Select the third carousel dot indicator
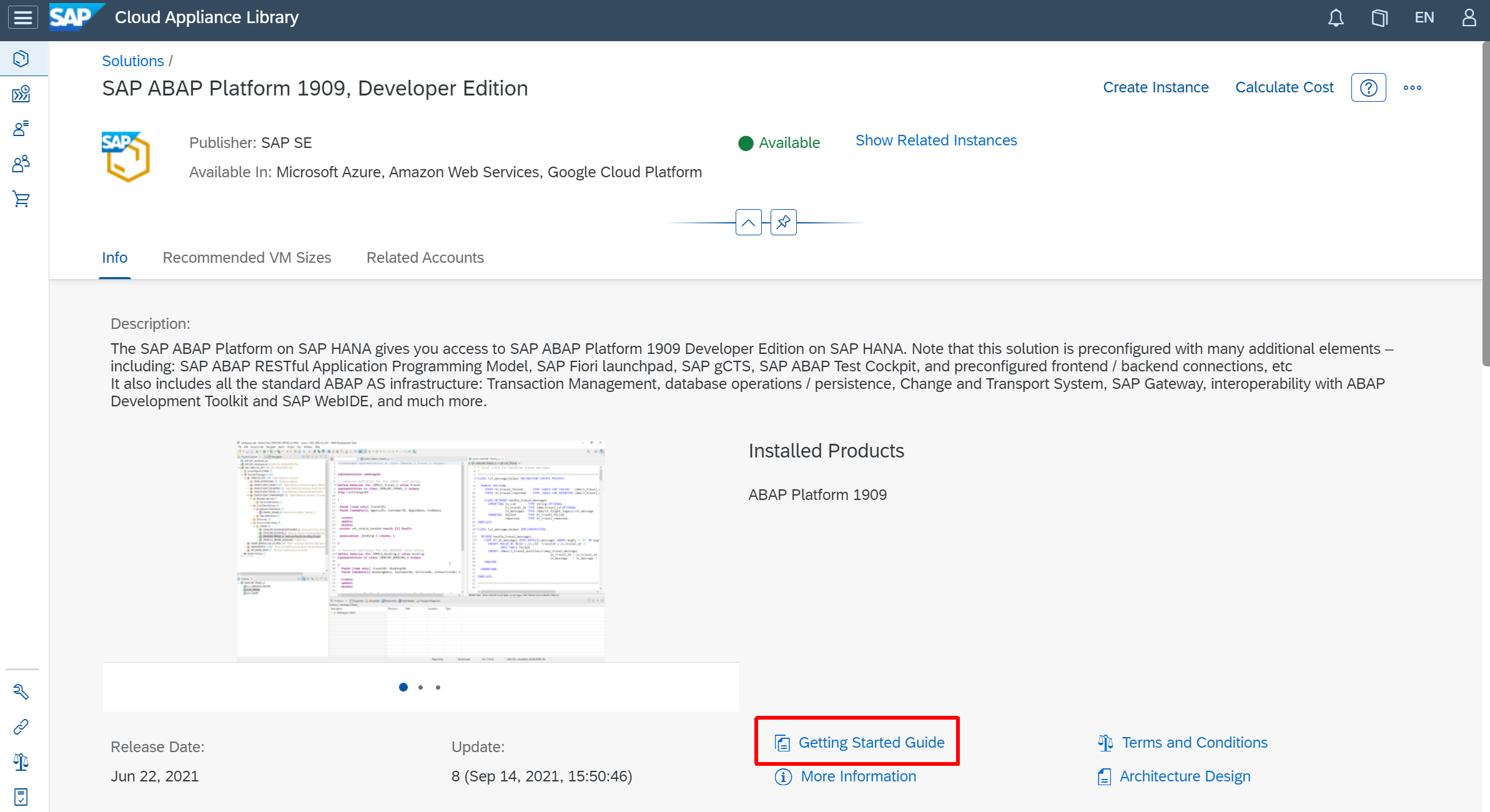The height and width of the screenshot is (812, 1490). click(x=438, y=687)
